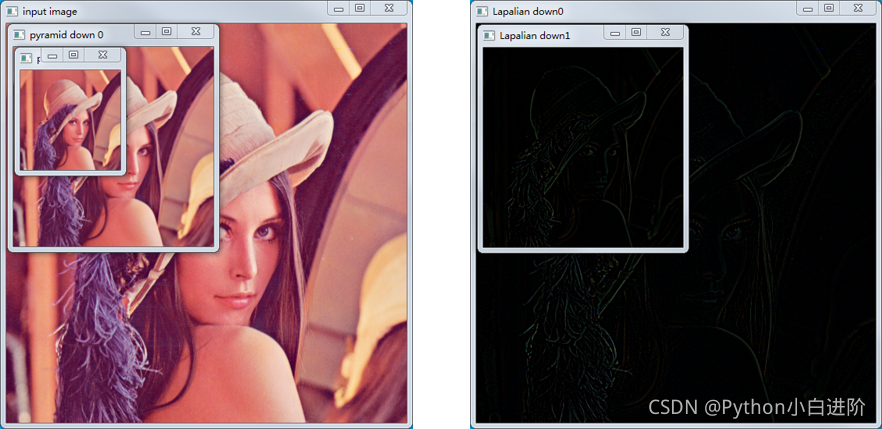
Task: Click the edge image in Lapalian down1 window
Action: click(x=583, y=147)
